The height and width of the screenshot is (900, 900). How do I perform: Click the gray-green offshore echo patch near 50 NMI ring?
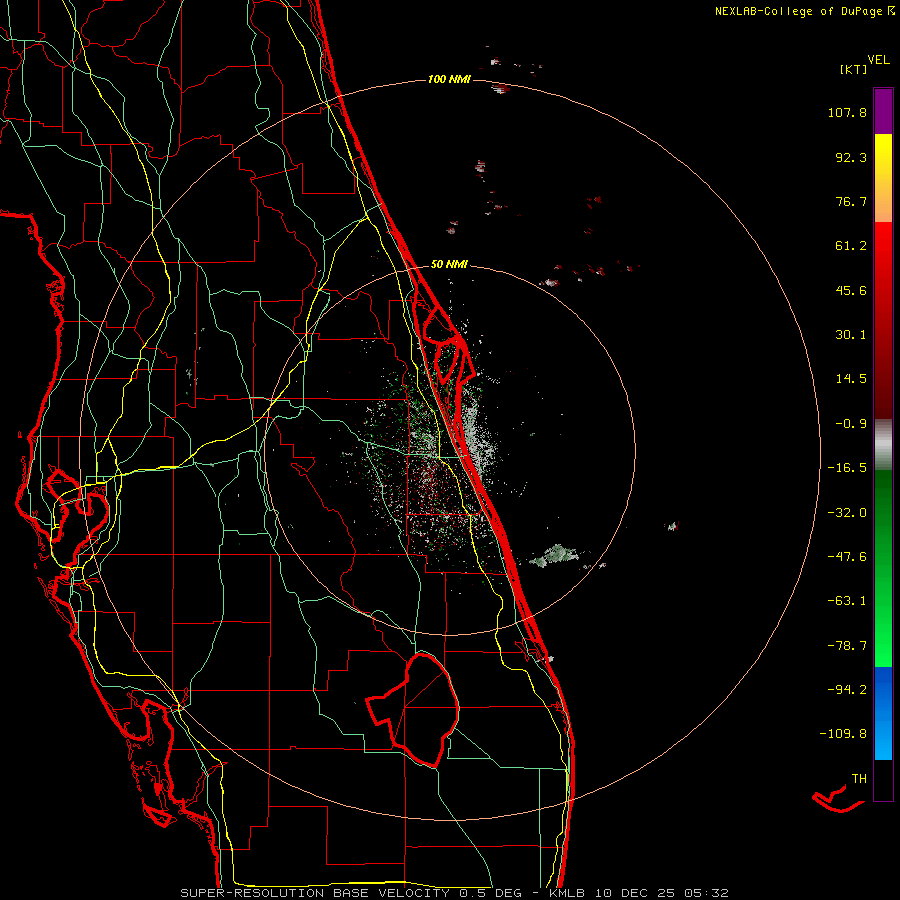(553, 556)
